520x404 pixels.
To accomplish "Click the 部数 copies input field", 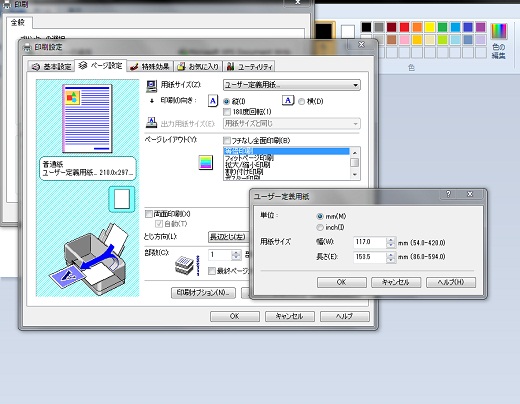I will (220, 255).
